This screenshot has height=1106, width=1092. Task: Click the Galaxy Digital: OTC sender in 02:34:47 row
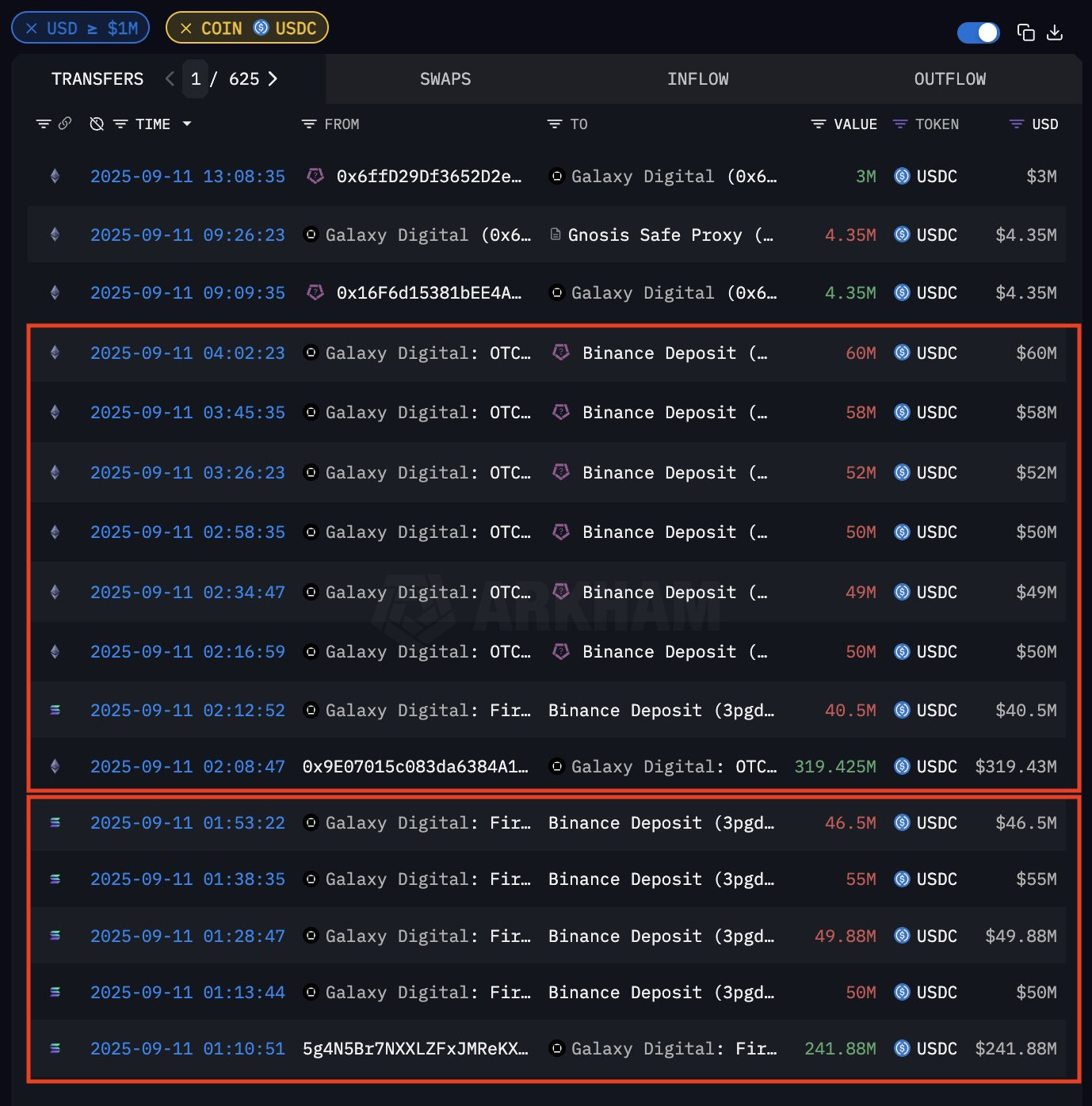click(x=428, y=592)
